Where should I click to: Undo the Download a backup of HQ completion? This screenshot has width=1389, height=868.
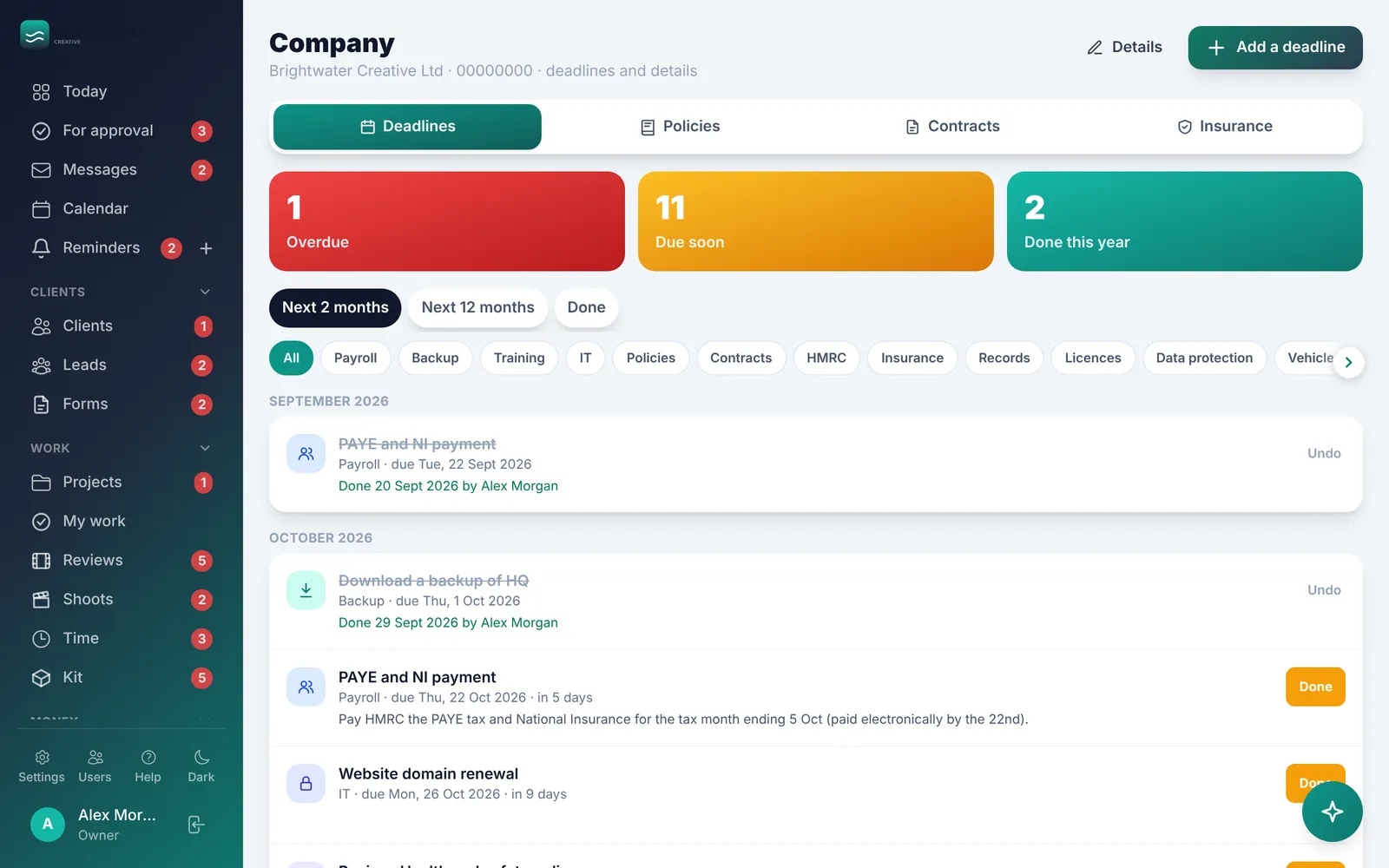[x=1324, y=590]
